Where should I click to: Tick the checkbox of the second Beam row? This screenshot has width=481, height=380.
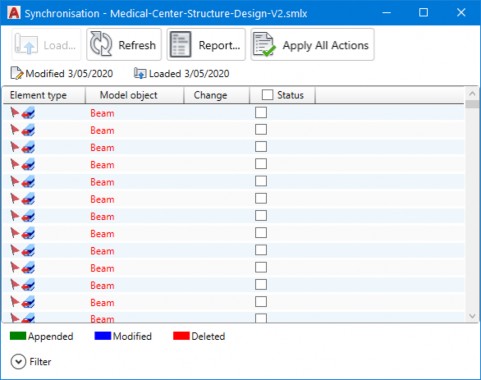click(261, 129)
